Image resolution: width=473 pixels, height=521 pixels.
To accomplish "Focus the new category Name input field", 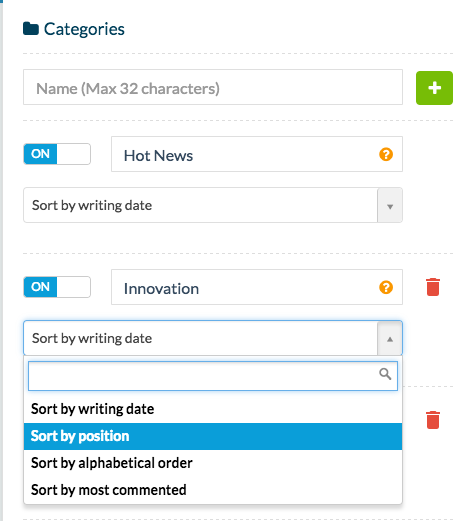I will [x=213, y=87].
